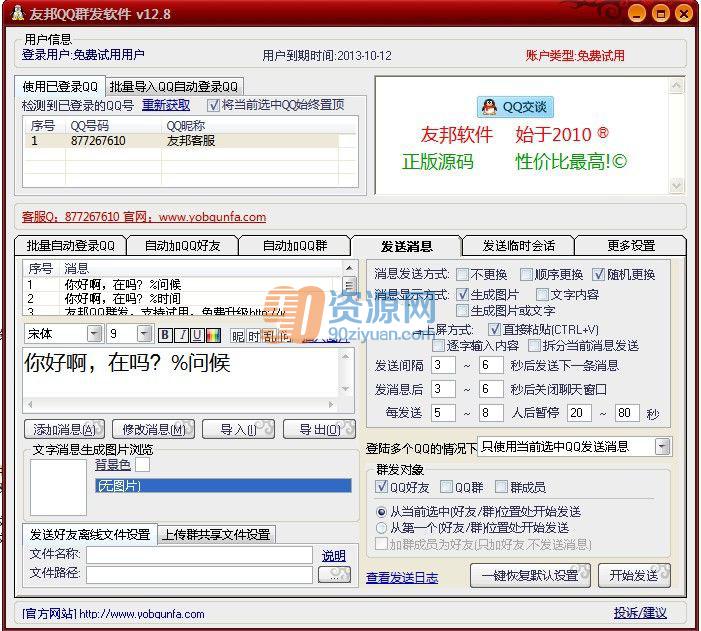701x631 pixels.
Task: Close the application with orange X button
Action: point(684,14)
